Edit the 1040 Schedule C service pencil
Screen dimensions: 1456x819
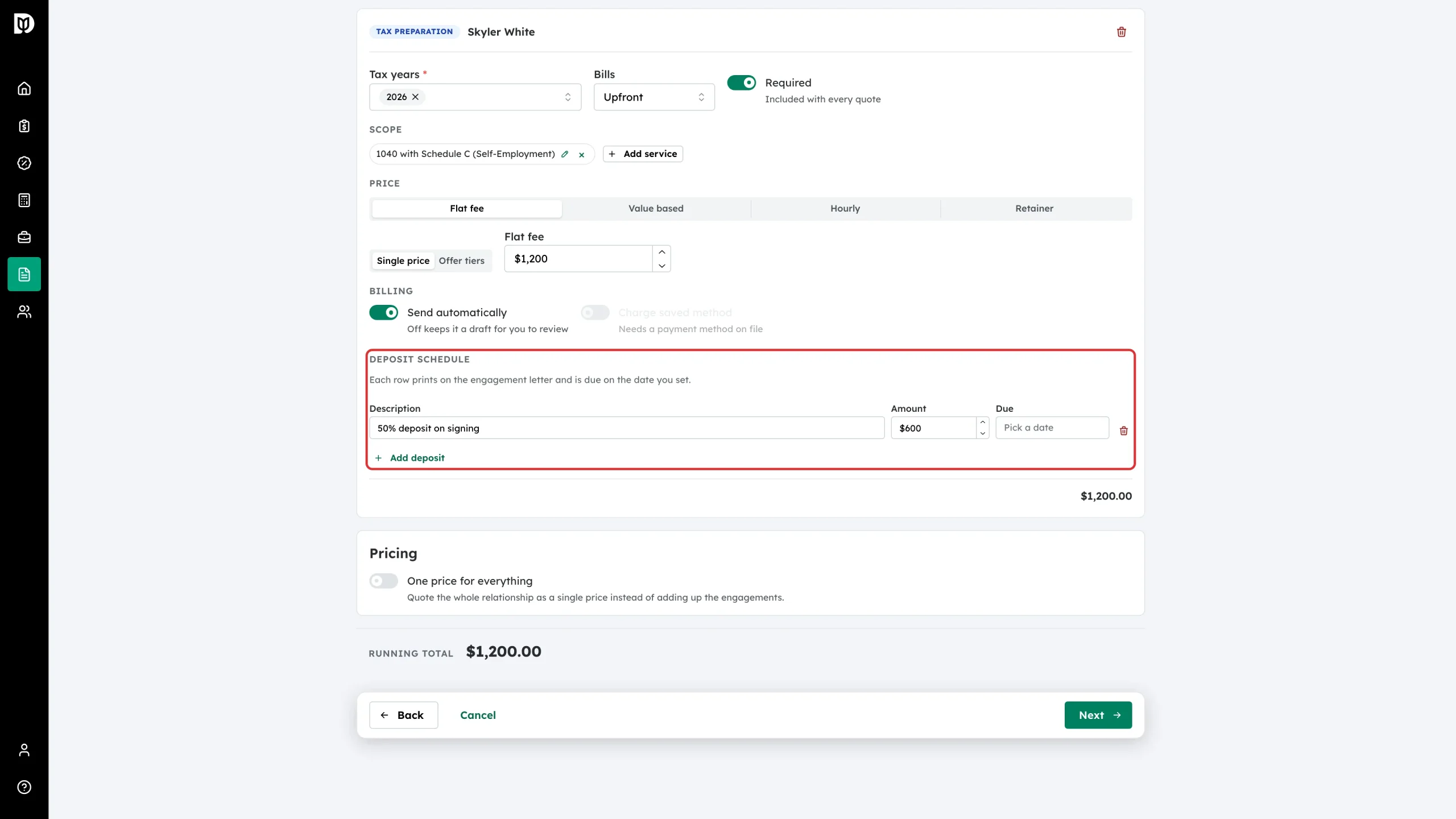565,154
